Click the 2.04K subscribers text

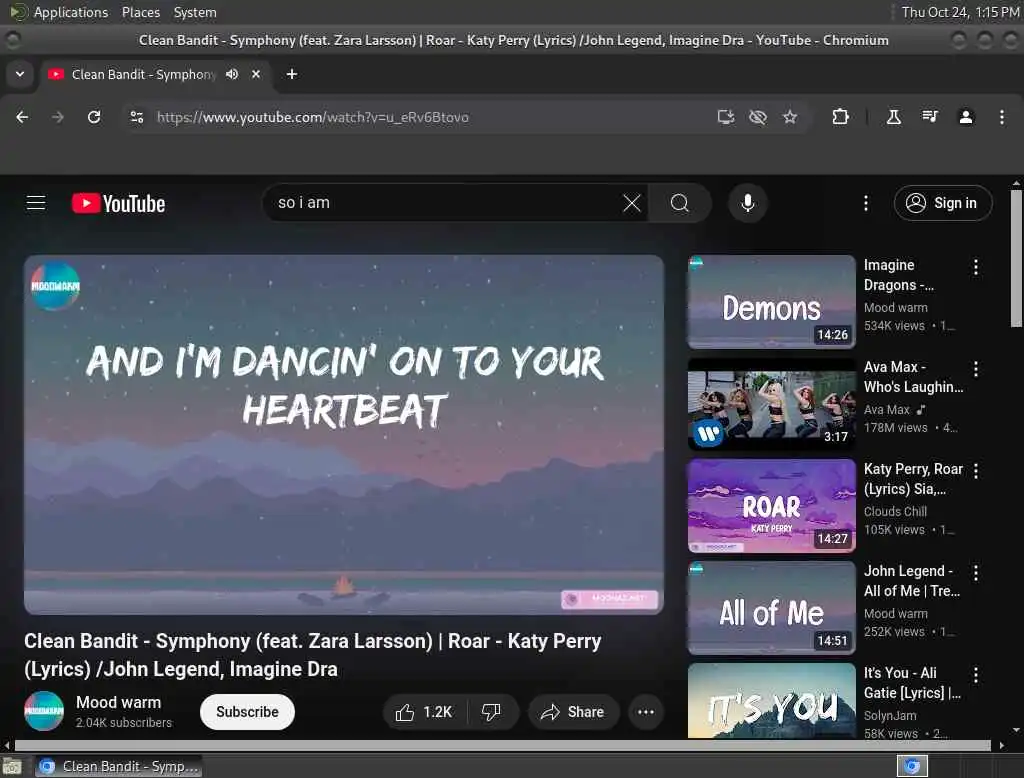click(123, 722)
